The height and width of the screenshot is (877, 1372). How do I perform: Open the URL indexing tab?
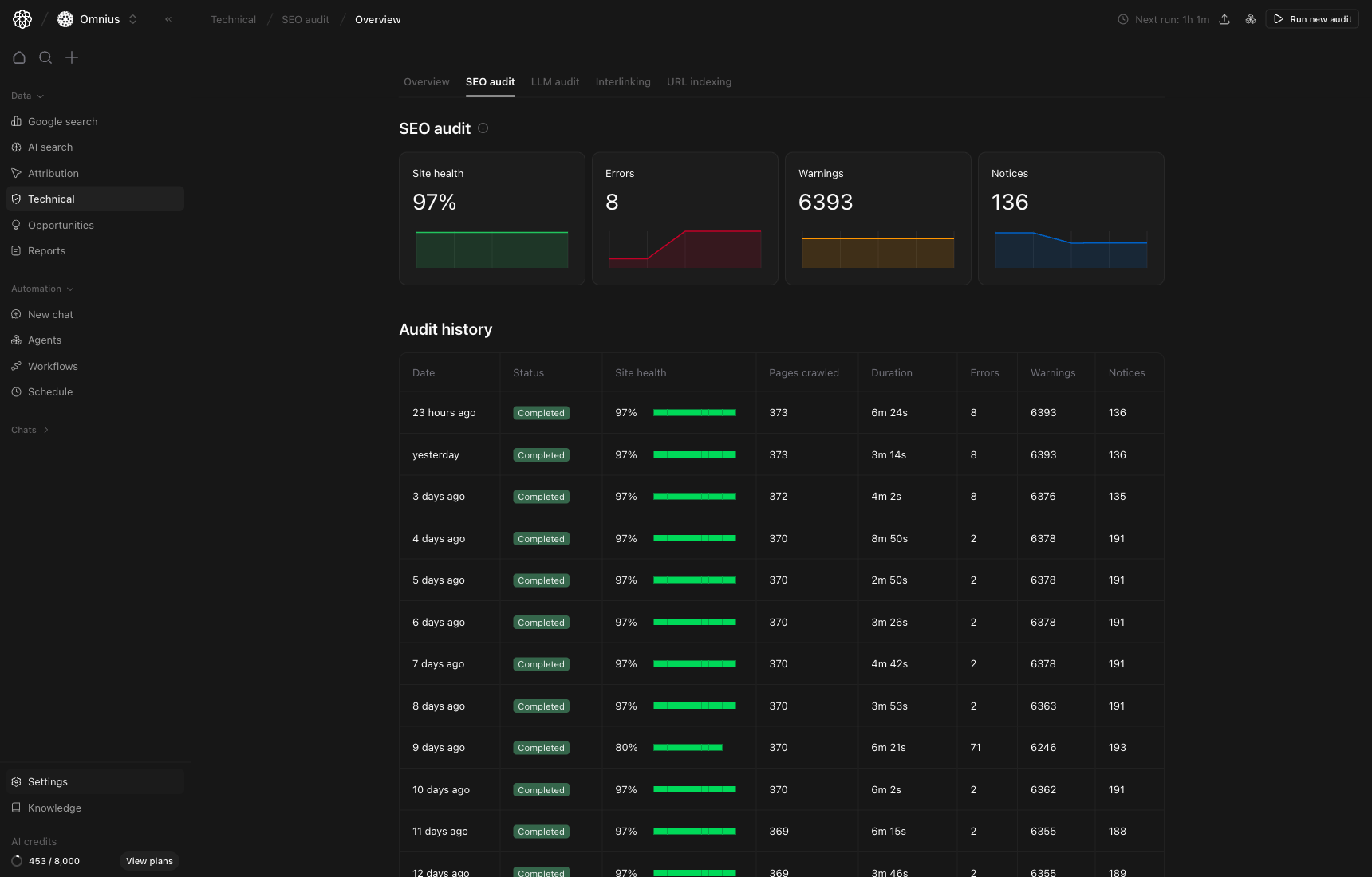coord(699,81)
